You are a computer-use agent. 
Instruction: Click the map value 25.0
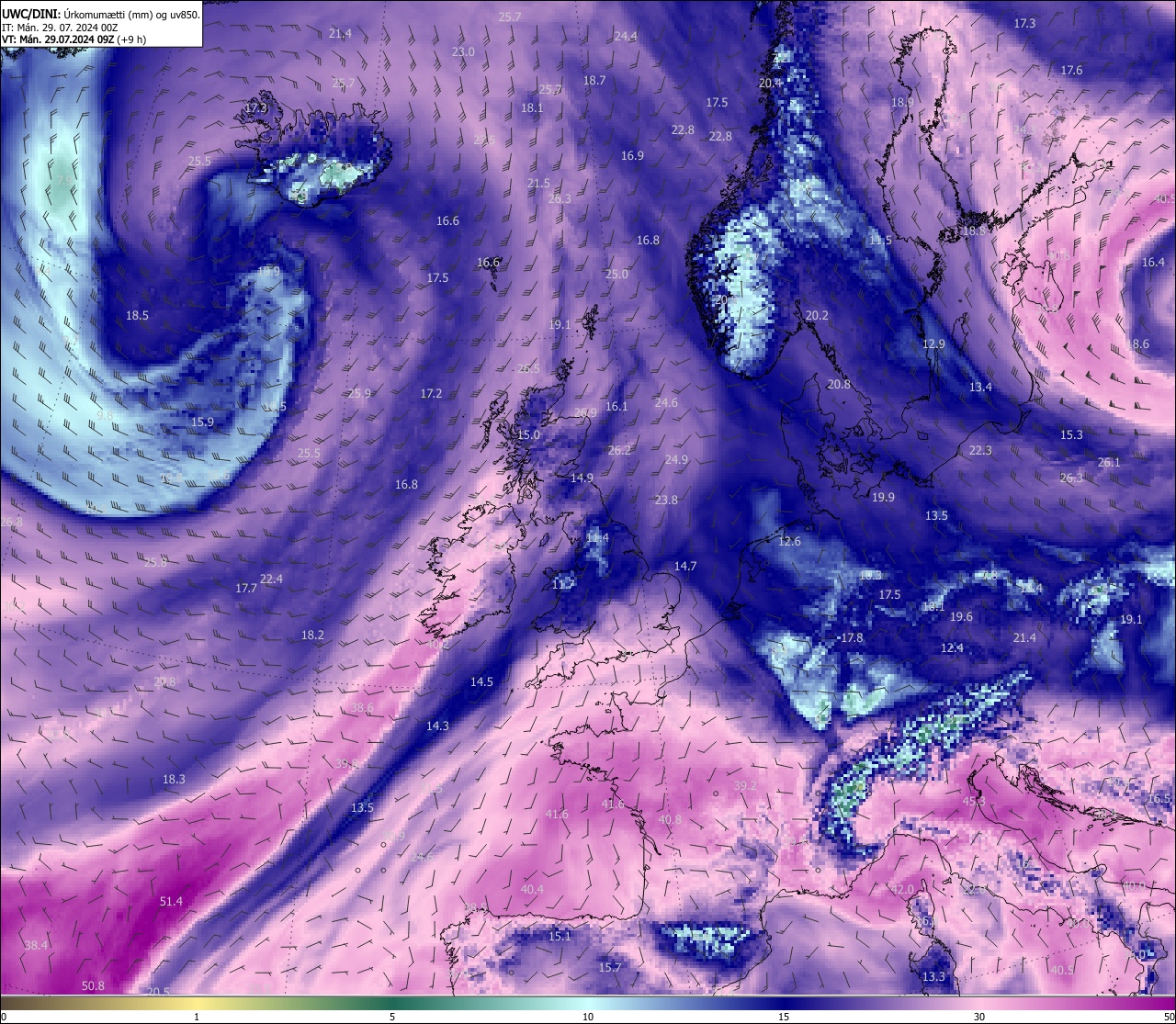616,274
